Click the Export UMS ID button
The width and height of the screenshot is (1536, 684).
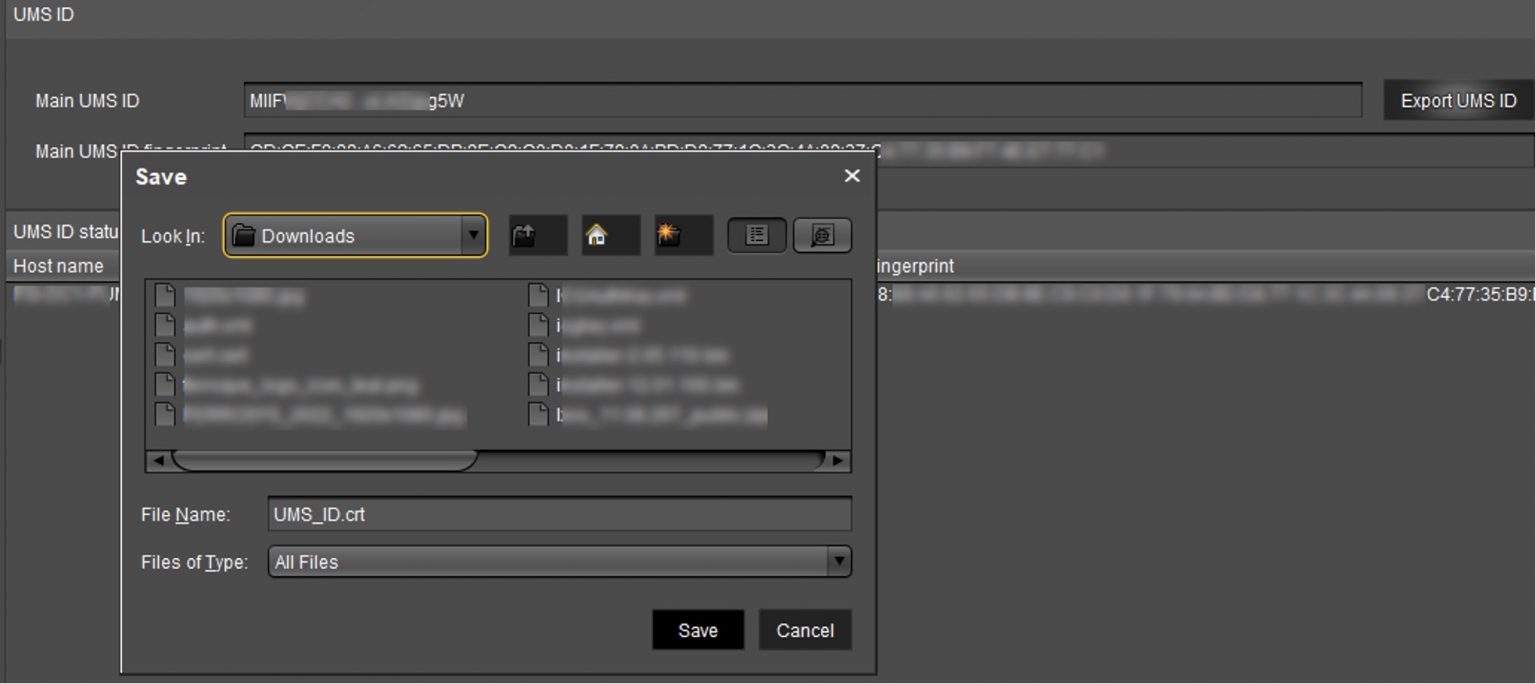click(x=1458, y=100)
